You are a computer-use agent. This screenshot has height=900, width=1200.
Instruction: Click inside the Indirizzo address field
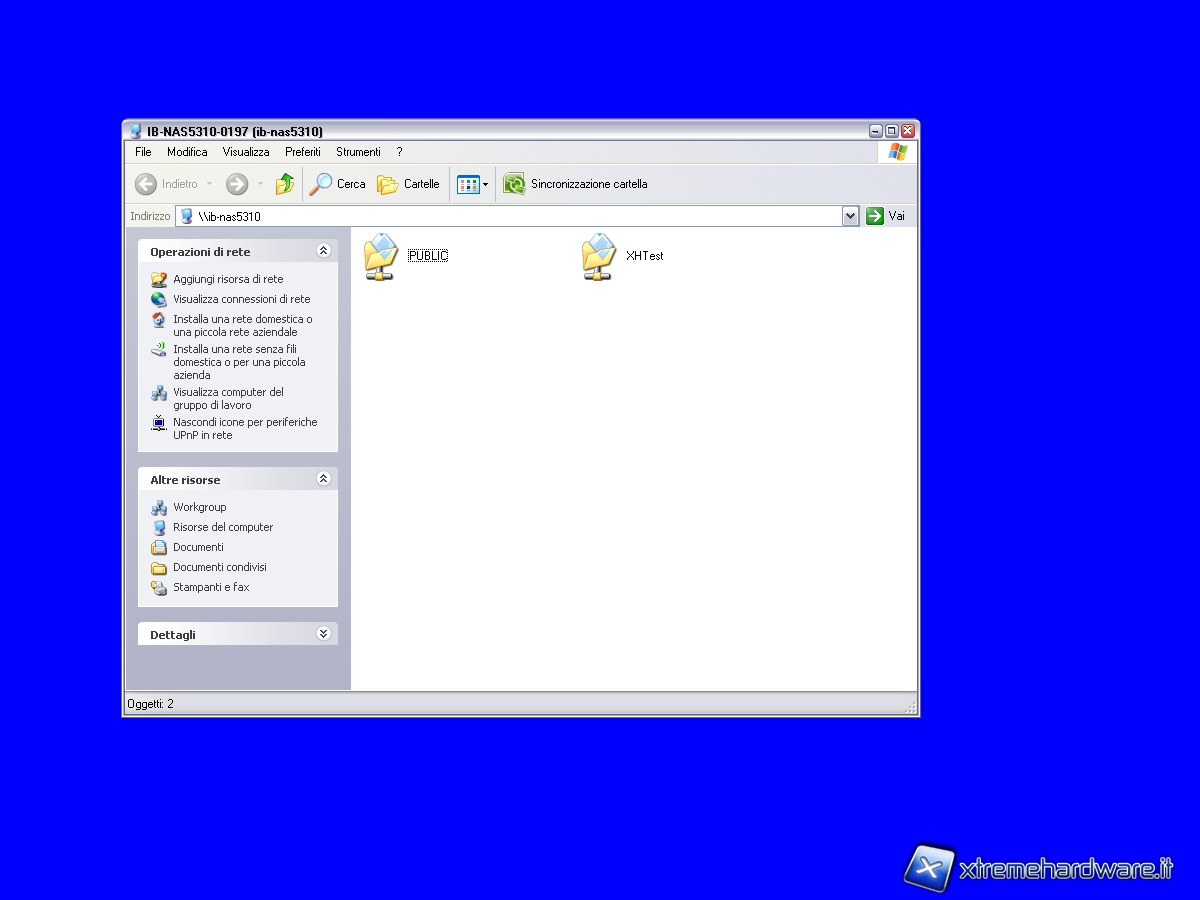tap(500, 216)
